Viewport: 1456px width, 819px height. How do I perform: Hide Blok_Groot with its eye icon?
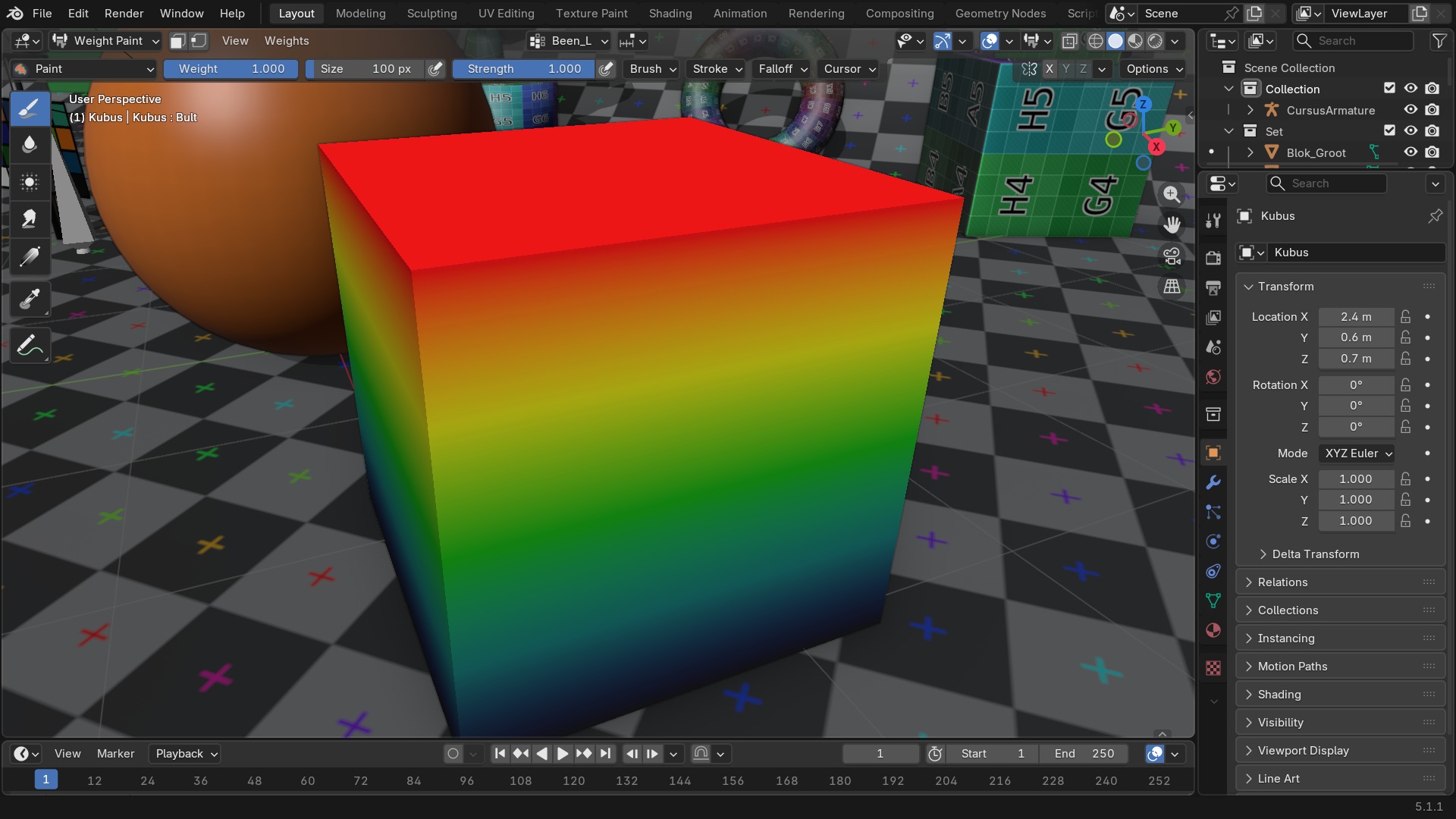tap(1410, 152)
